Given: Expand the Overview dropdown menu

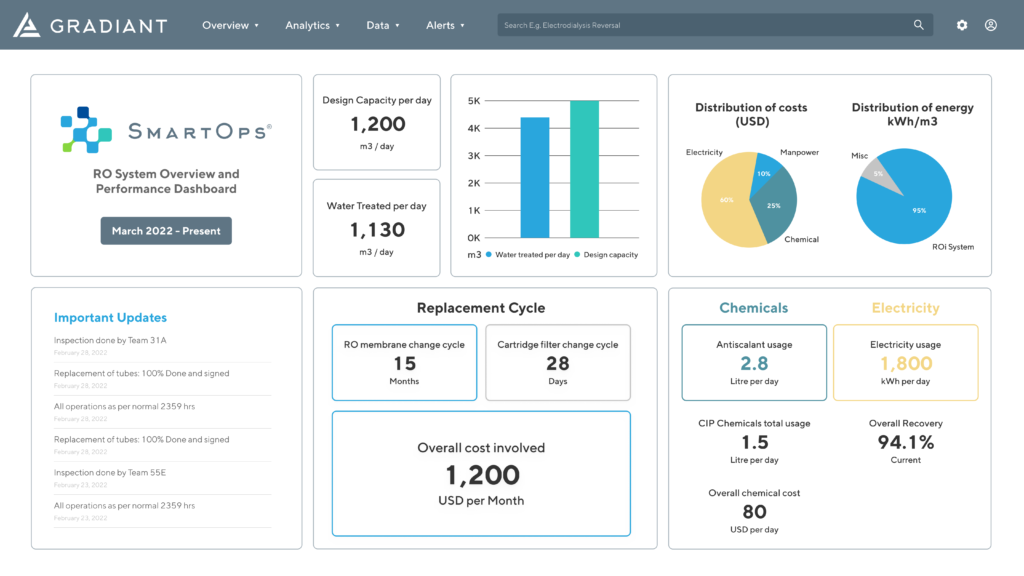Looking at the screenshot, I should coord(230,25).
